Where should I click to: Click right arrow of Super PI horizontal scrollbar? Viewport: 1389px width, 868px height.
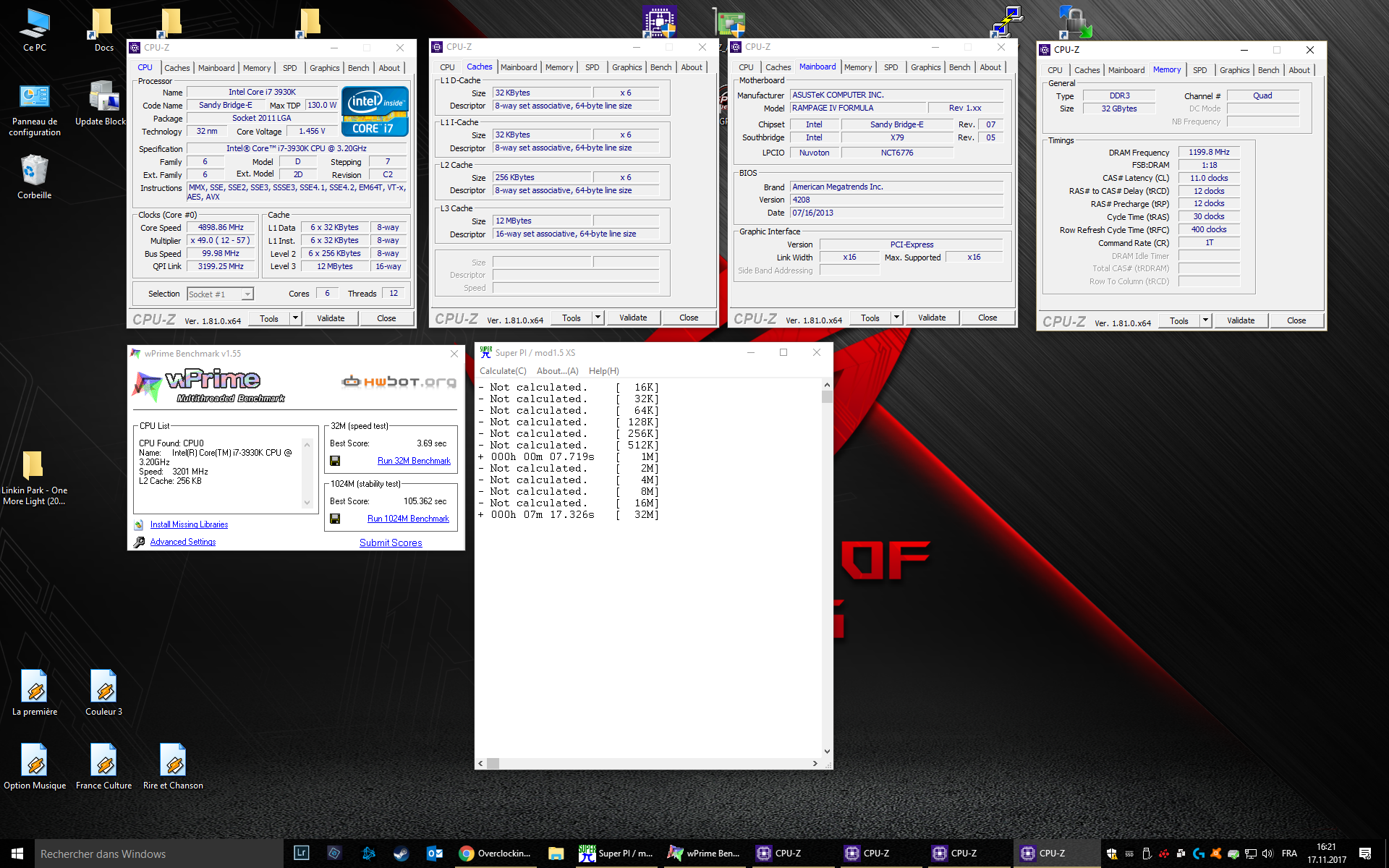click(815, 763)
